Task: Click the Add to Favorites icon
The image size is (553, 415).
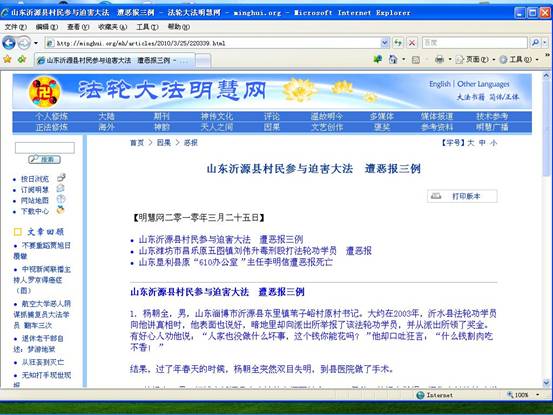Action: tap(22, 59)
